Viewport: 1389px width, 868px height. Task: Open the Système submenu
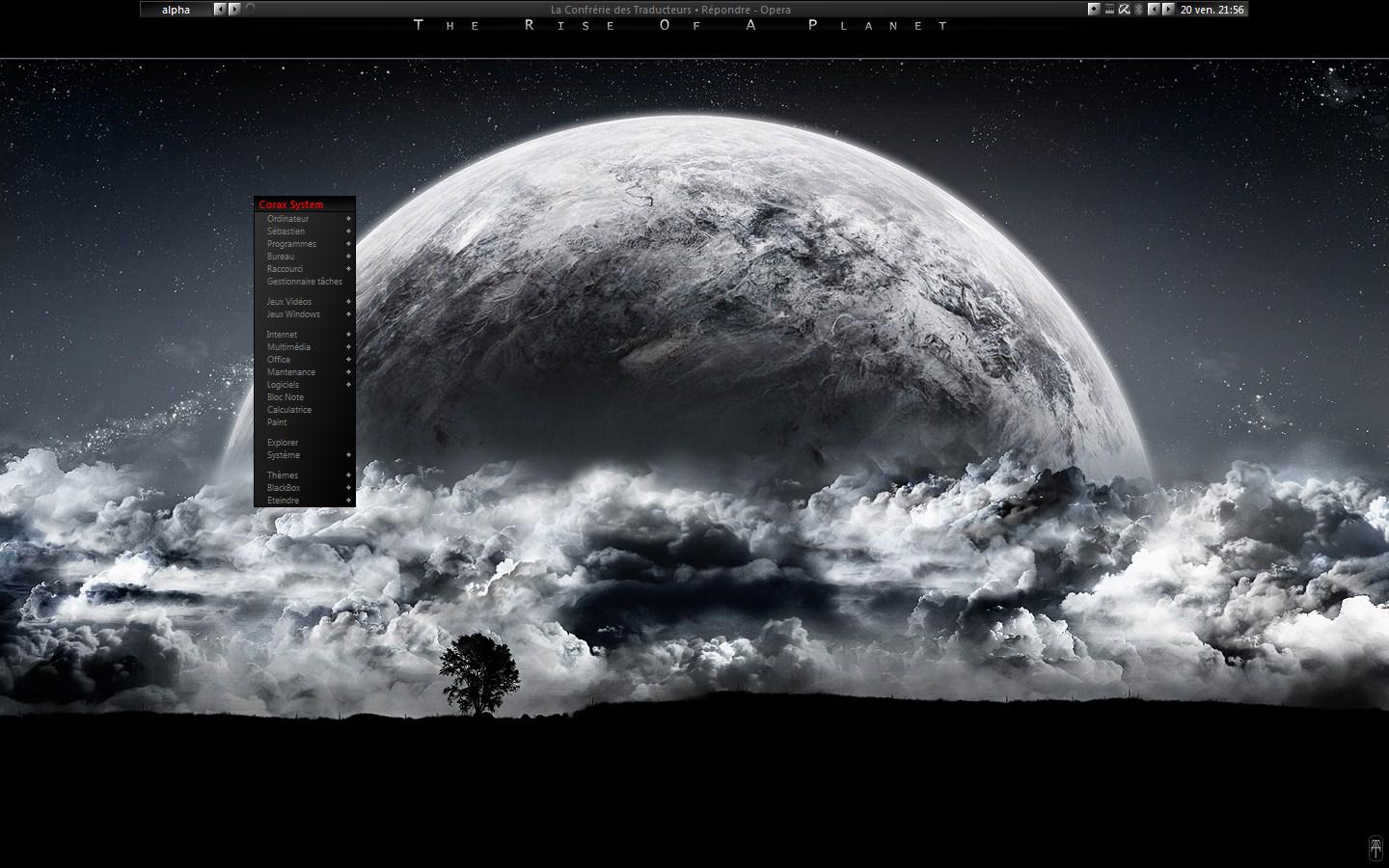(x=305, y=455)
